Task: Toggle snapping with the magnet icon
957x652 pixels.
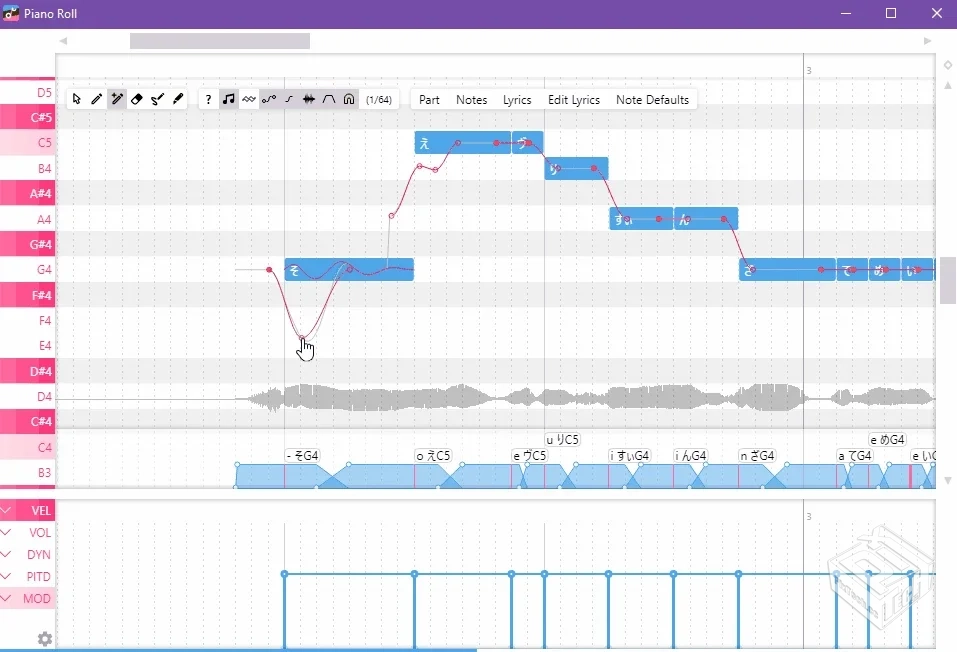Action: click(x=349, y=99)
